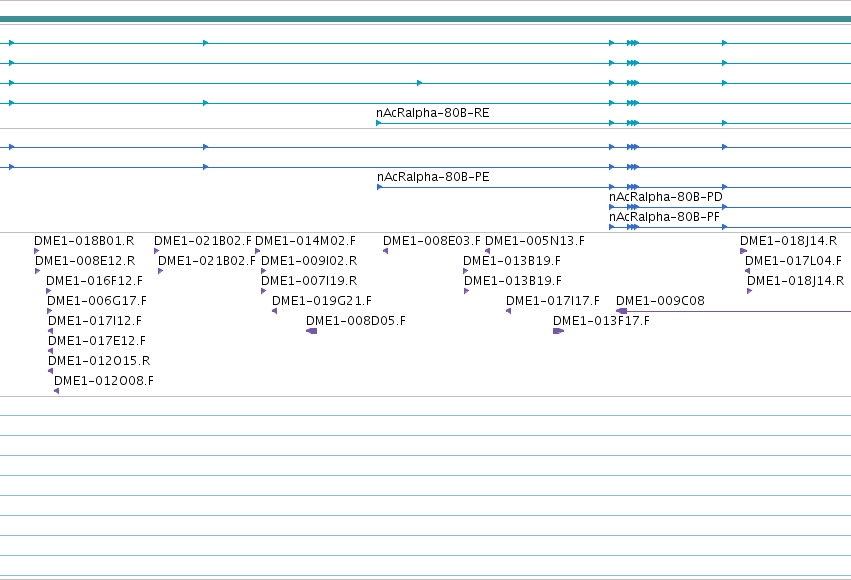Viewport: 851px width, 580px height.
Task: Click the DME1-016F12.F feature
Action: click(x=94, y=281)
